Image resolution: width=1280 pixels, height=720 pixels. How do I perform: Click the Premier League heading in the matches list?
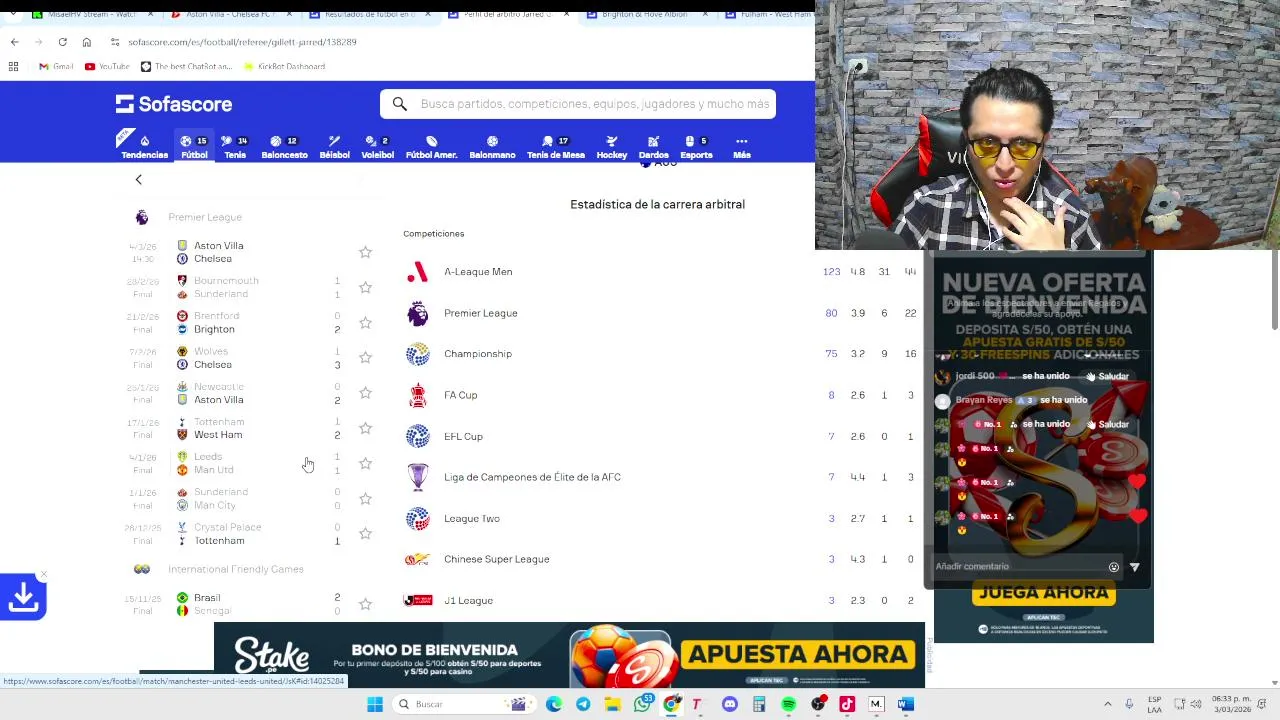205,217
